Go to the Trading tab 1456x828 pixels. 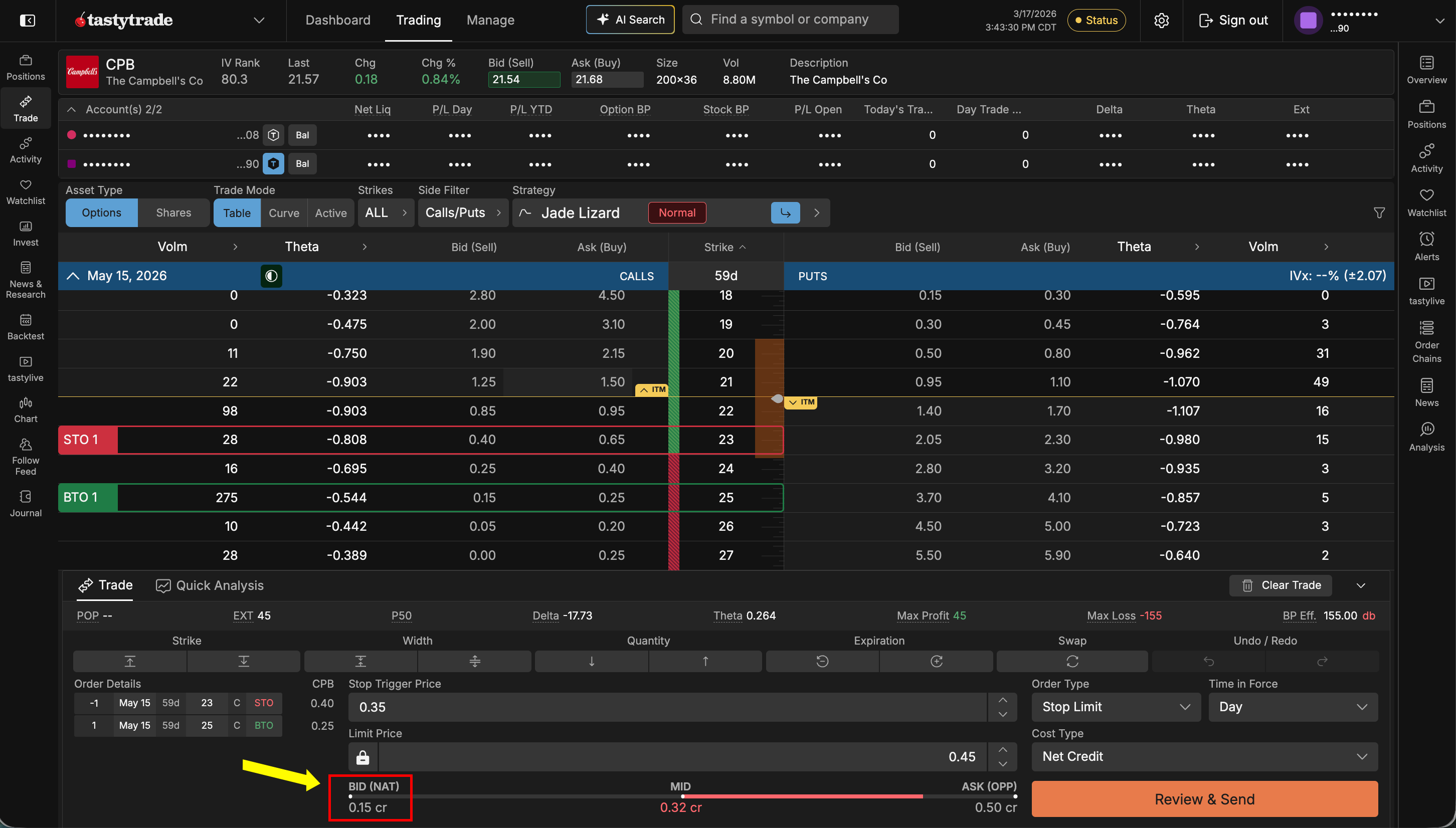click(419, 21)
